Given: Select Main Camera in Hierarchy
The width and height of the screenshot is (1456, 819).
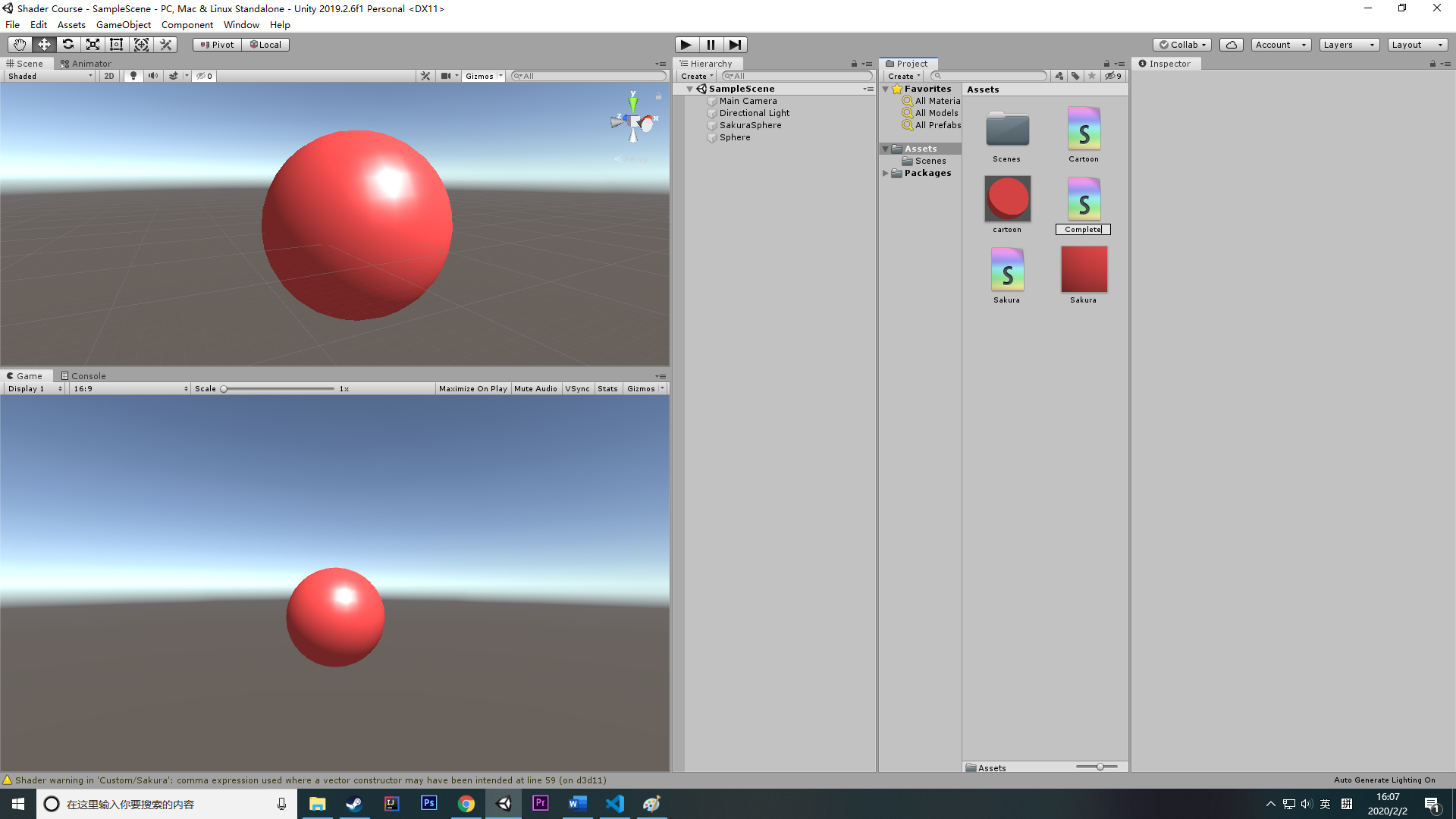Looking at the screenshot, I should pos(748,101).
